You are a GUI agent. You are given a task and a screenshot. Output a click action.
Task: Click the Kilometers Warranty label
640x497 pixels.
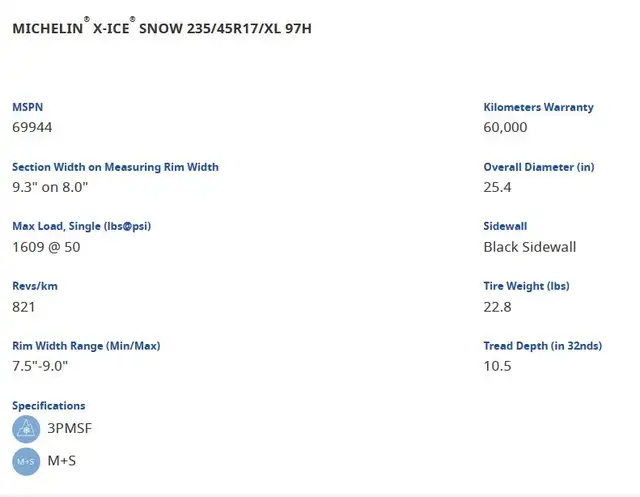coord(539,107)
